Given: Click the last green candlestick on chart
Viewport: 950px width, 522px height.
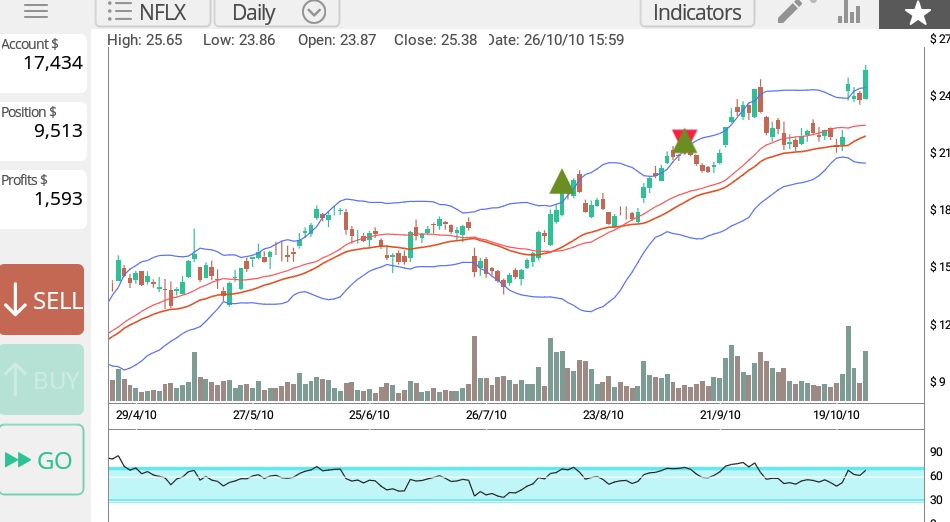Looking at the screenshot, I should [x=865, y=84].
